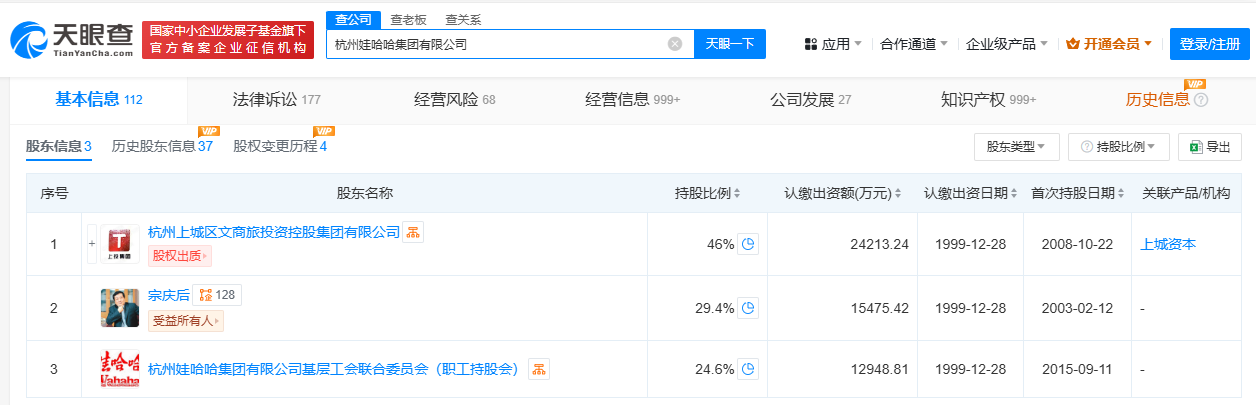Click 受益所有人 tag
The height and width of the screenshot is (405, 1256).
[186, 321]
